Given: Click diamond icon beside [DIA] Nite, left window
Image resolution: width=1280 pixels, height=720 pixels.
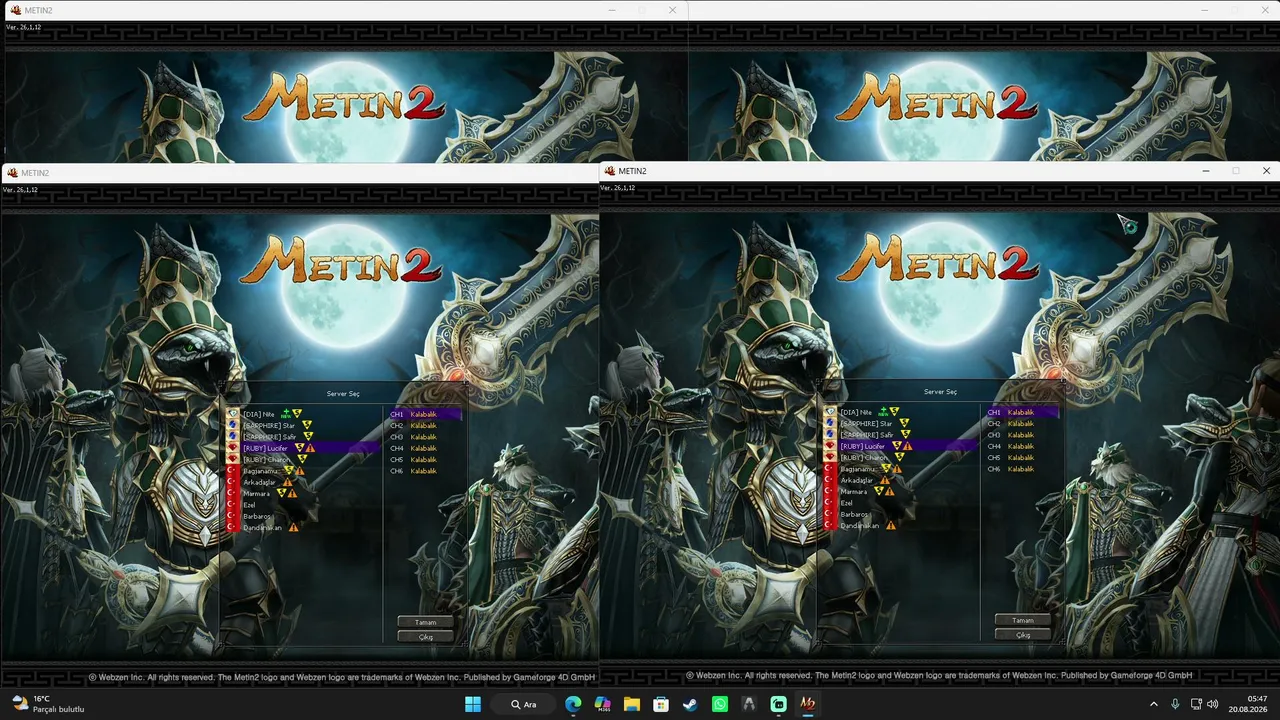Looking at the screenshot, I should point(234,414).
